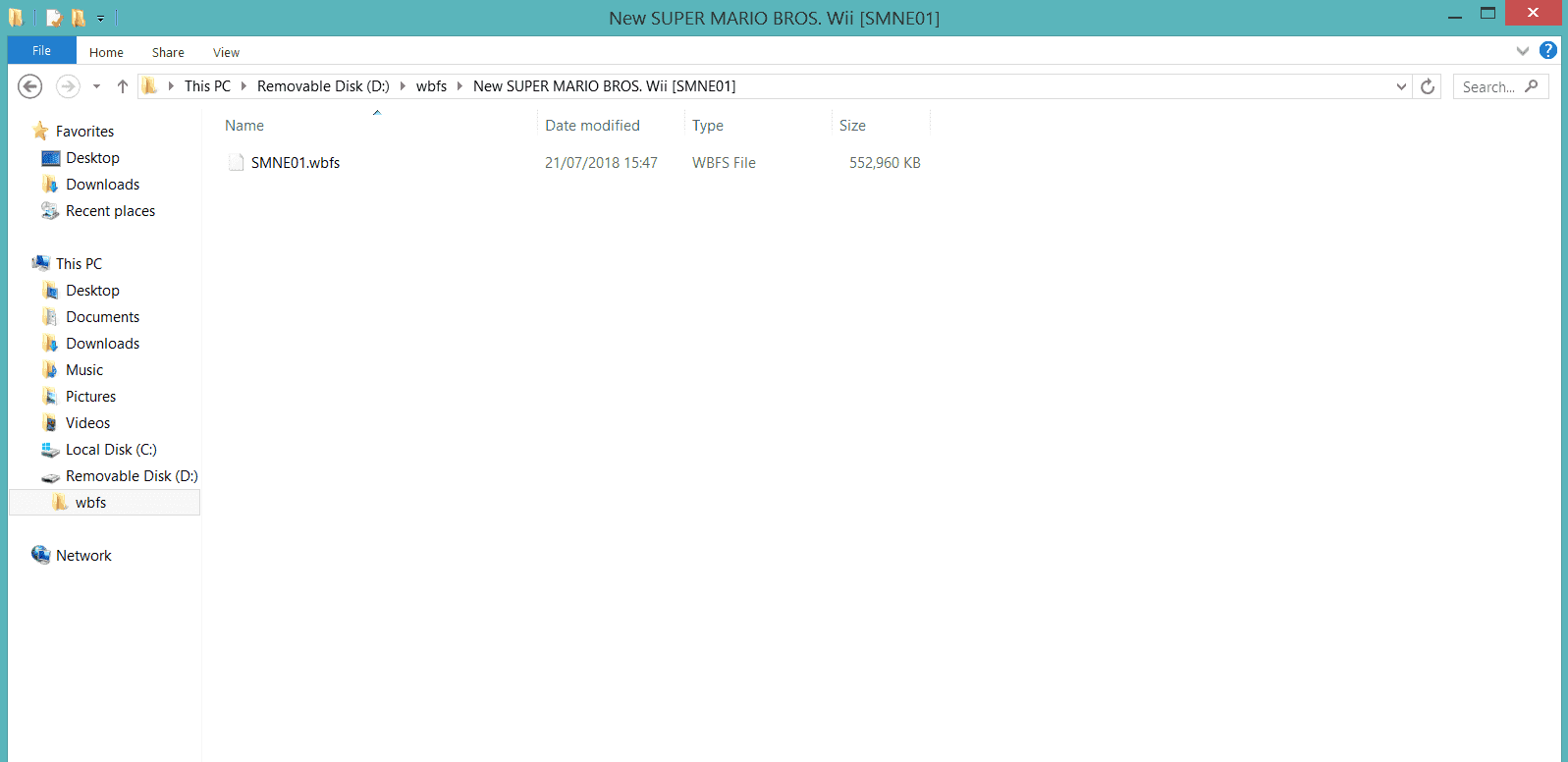This screenshot has width=1568, height=762.
Task: Click the Downloads icon under Favorites
Action: pyautogui.click(x=51, y=185)
